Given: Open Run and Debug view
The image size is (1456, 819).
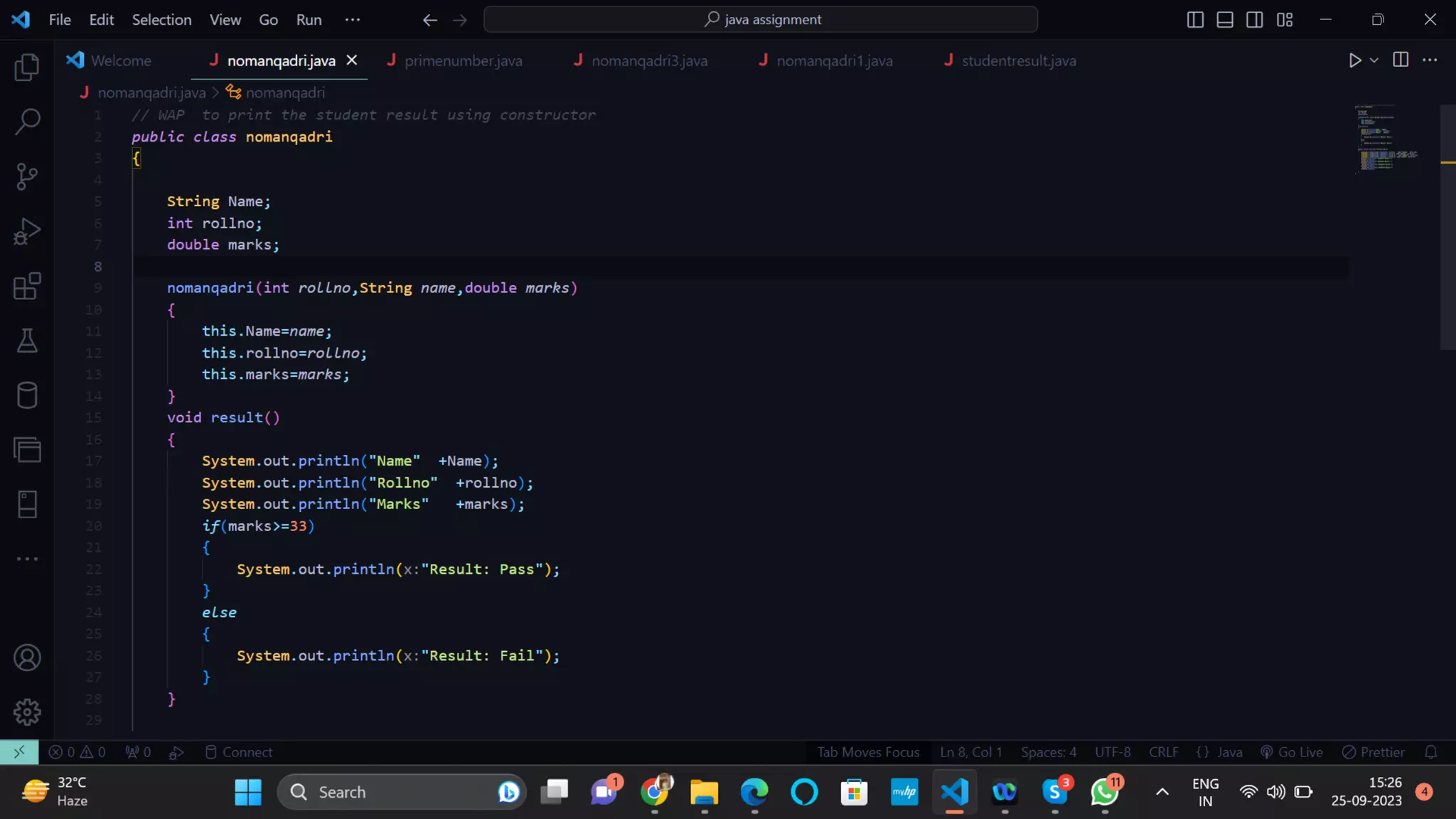Looking at the screenshot, I should [x=27, y=232].
